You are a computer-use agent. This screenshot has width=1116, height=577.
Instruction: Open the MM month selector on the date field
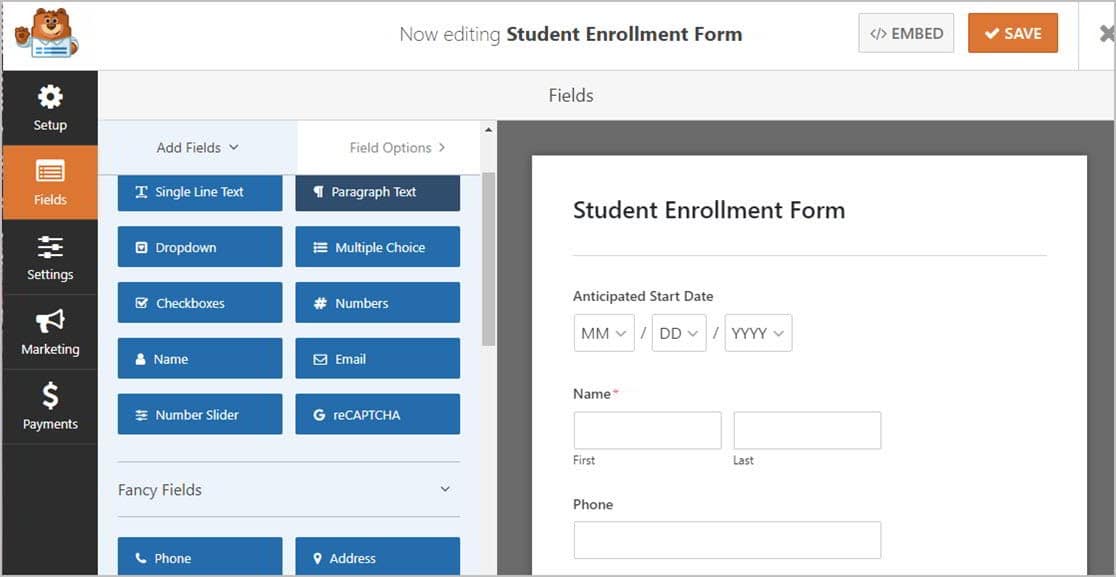tap(603, 332)
